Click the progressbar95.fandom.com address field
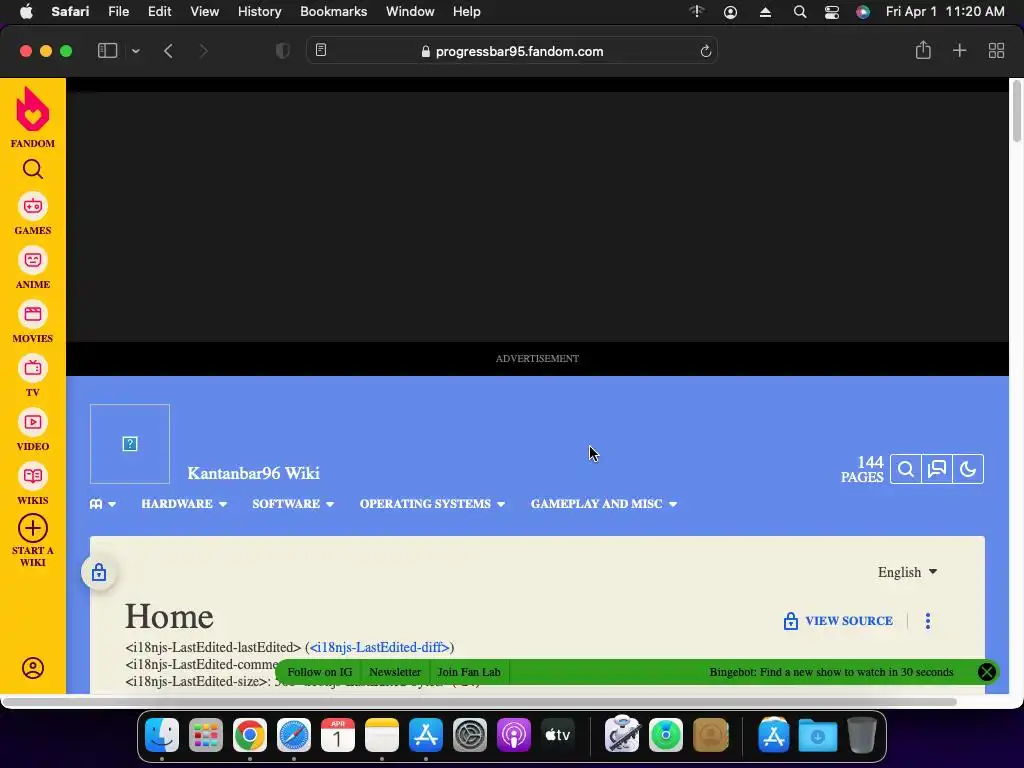Screen dimensions: 1024x768 (512, 51)
